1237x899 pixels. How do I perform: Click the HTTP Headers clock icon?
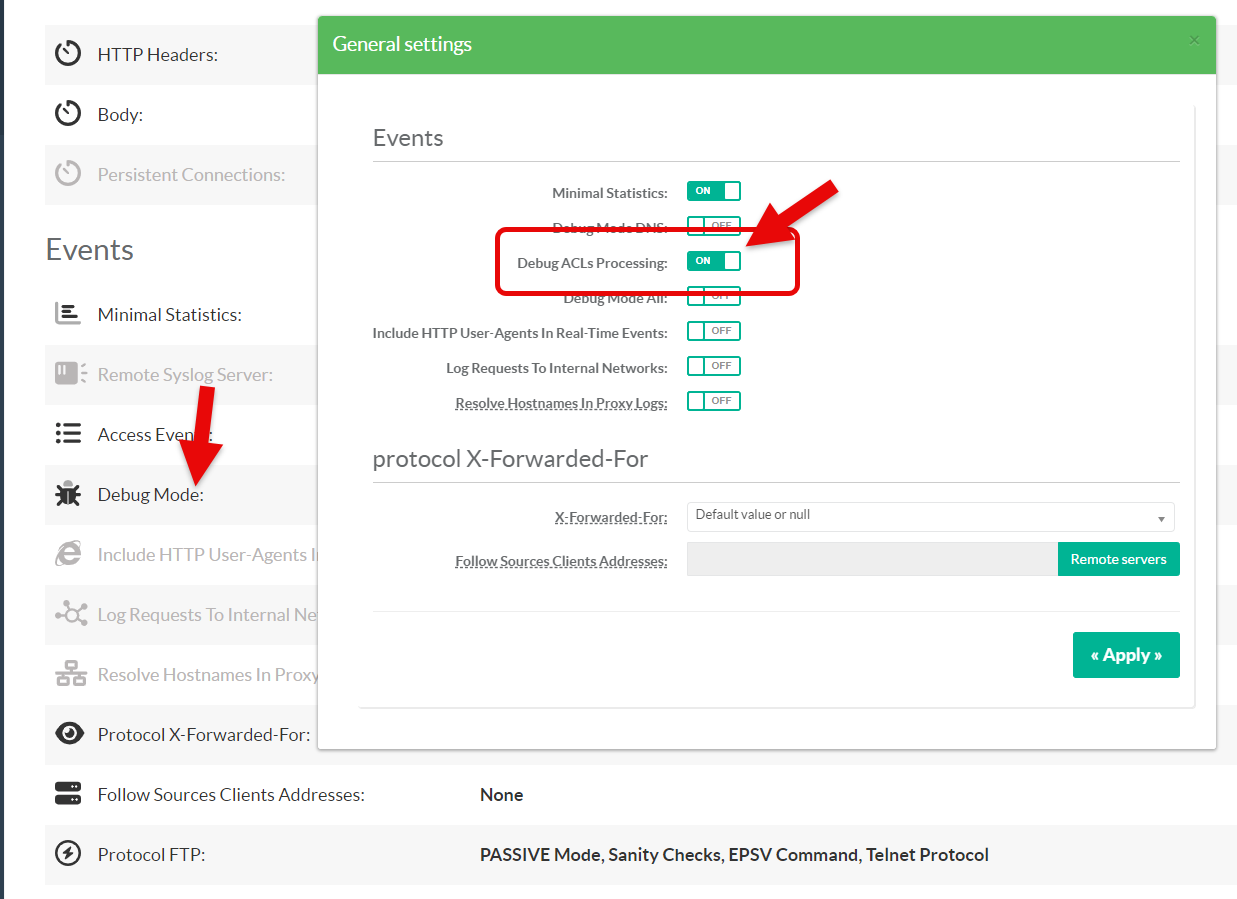[x=68, y=54]
